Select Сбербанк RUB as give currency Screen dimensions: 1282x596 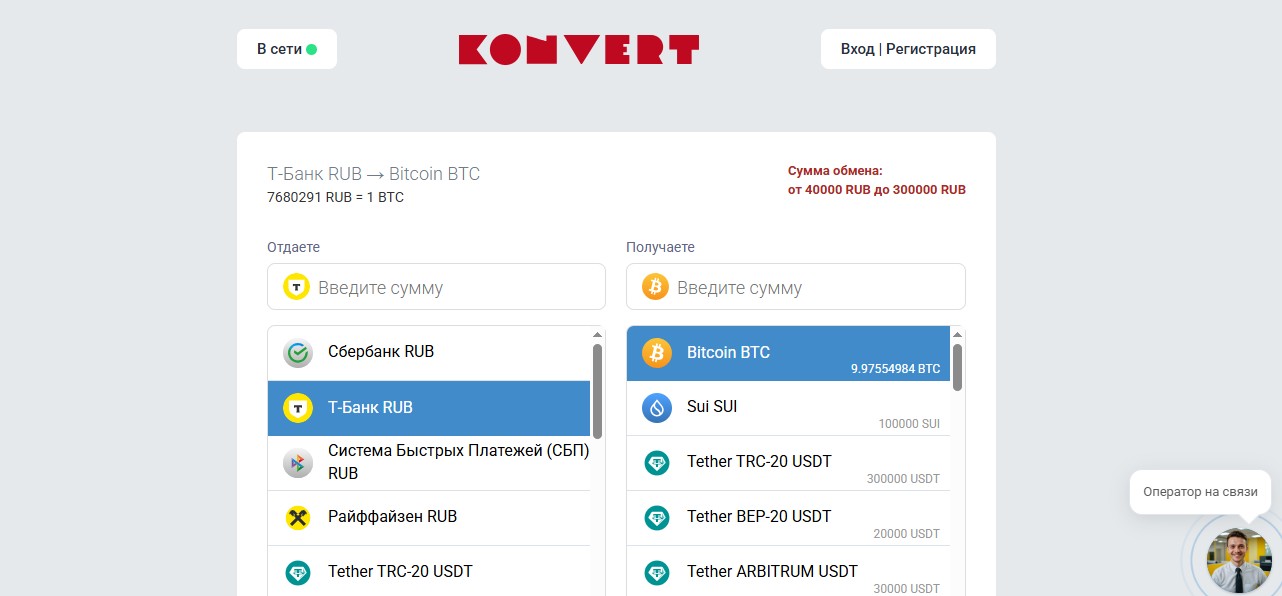tap(429, 353)
